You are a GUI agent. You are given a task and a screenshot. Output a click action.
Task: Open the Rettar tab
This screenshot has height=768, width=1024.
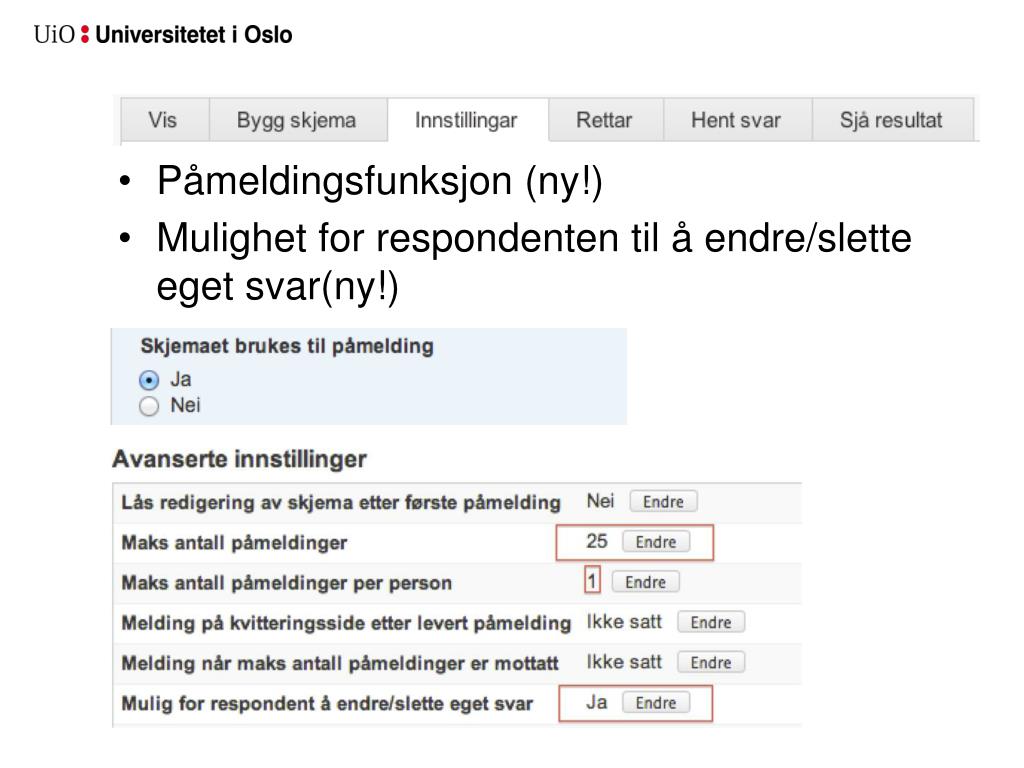605,120
